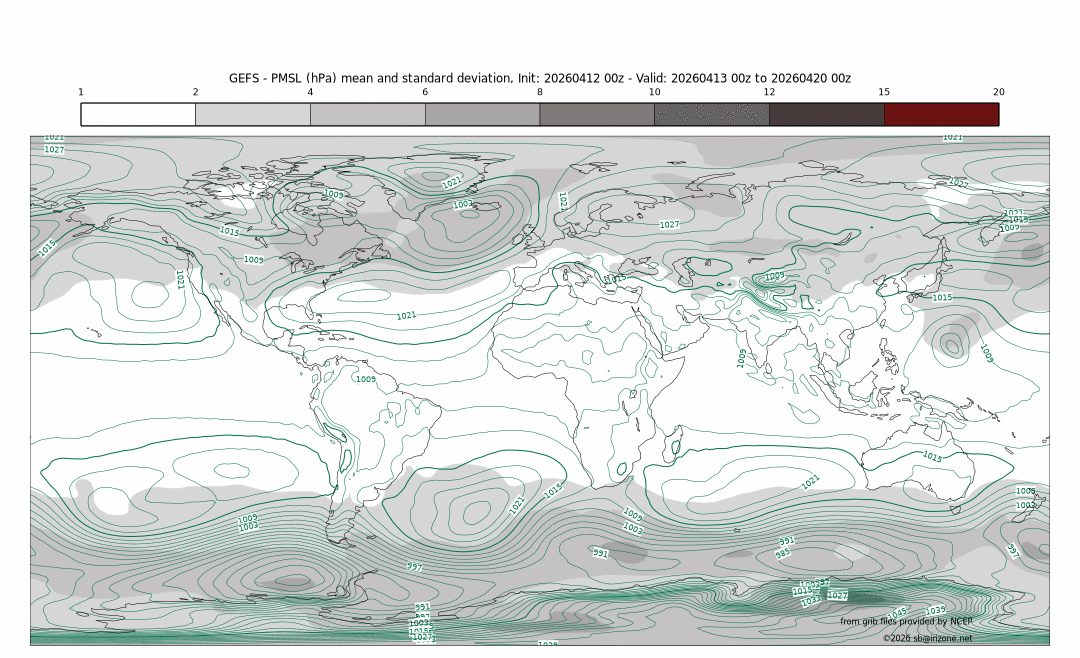Select the white 1–2 colorbar segment
The width and height of the screenshot is (1080, 658).
click(138, 114)
